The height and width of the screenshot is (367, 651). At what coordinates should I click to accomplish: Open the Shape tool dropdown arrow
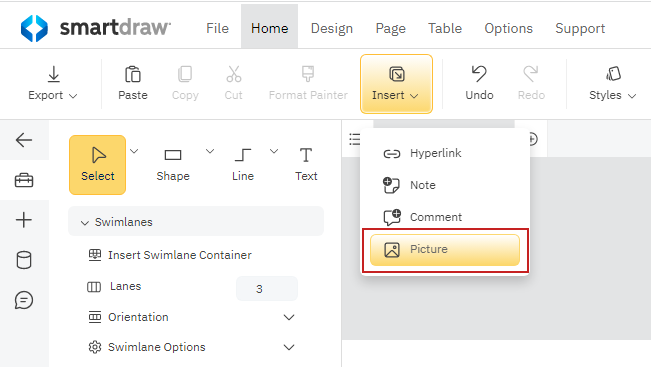click(210, 151)
